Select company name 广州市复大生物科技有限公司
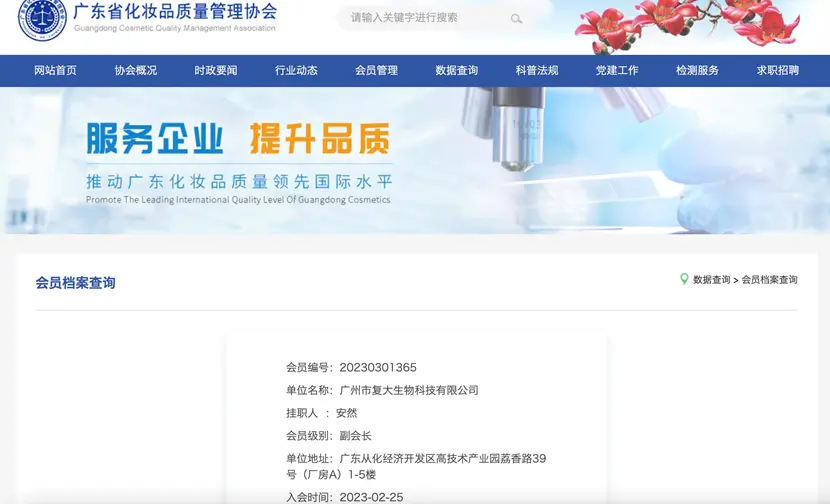830x504 pixels. (409, 390)
